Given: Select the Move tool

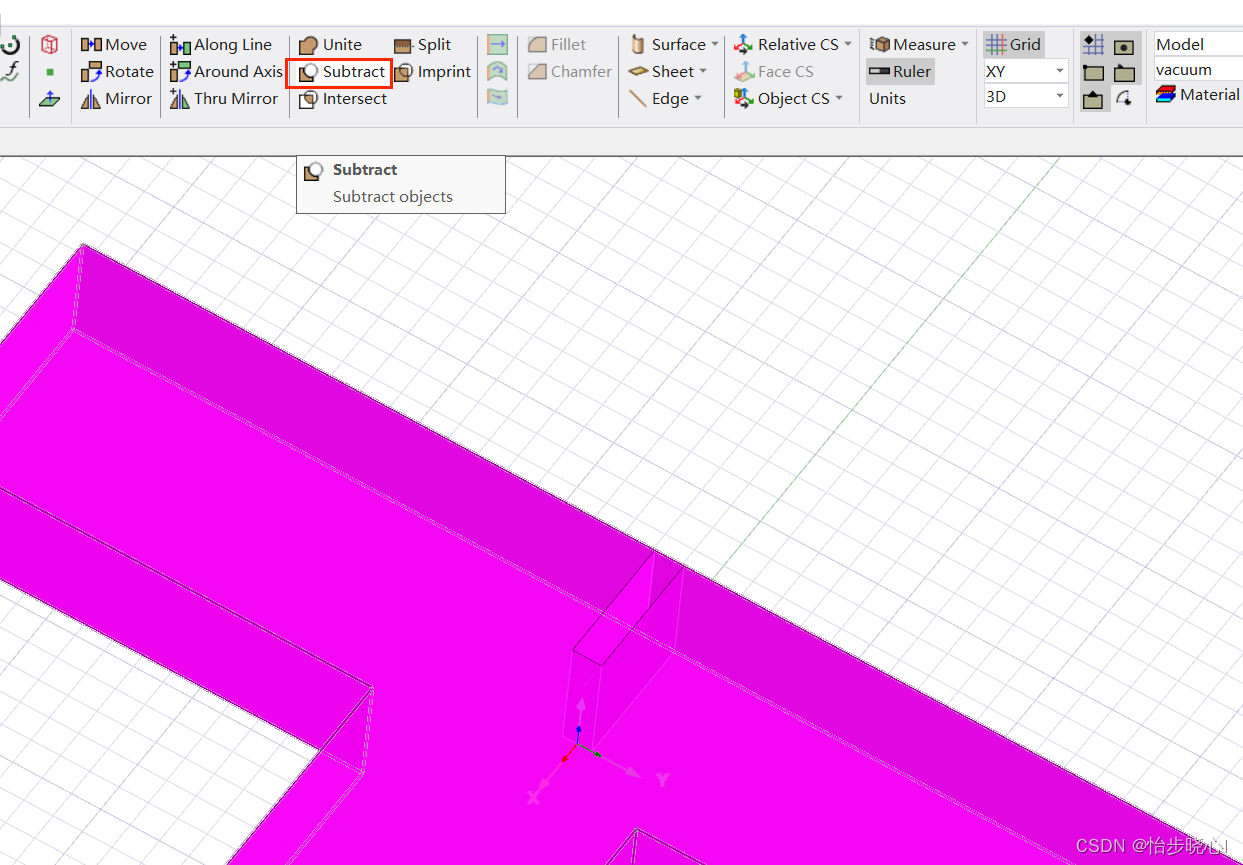Looking at the screenshot, I should [114, 45].
